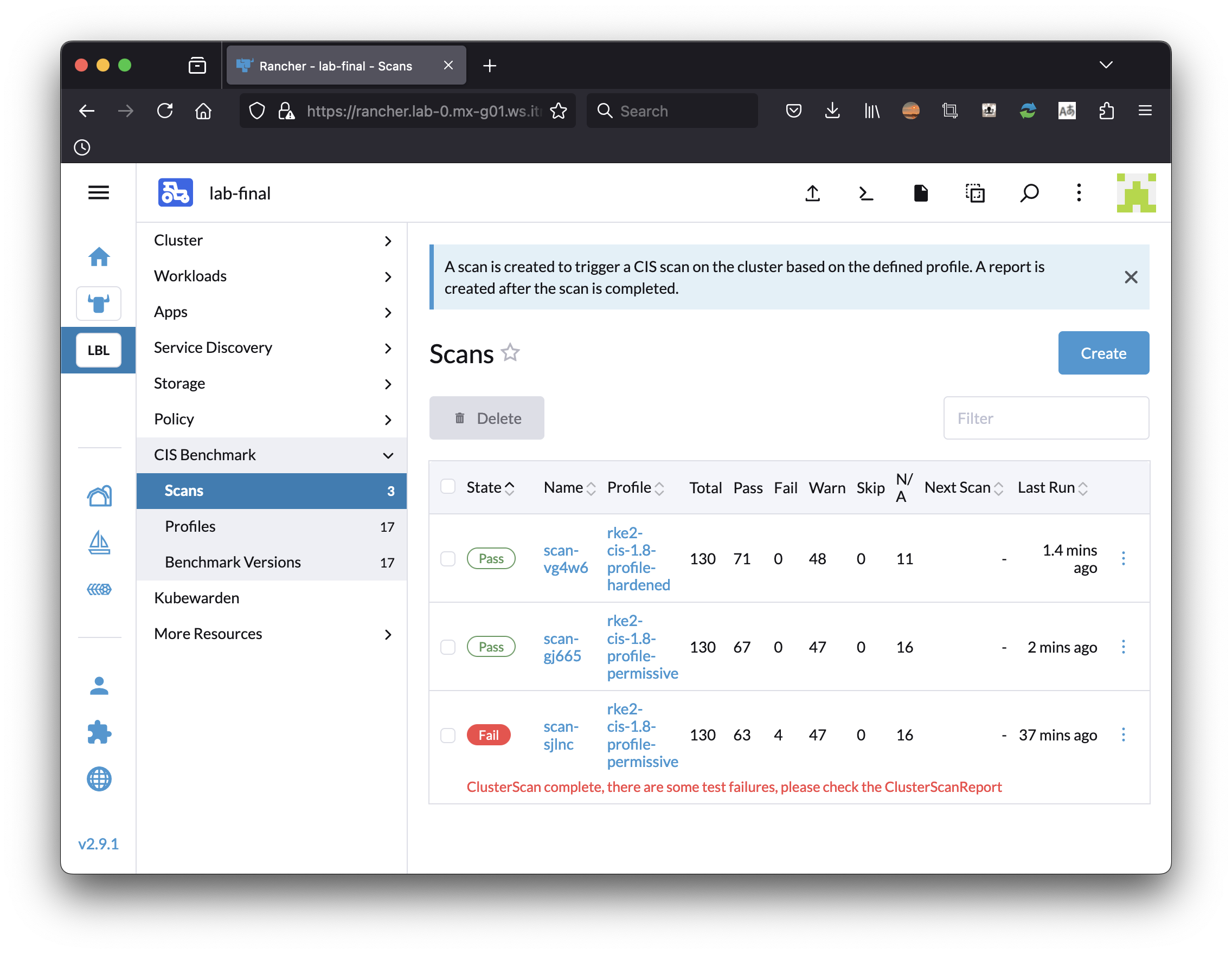Dismiss the CIS scan info banner
1232x954 pixels.
pyautogui.click(x=1131, y=278)
